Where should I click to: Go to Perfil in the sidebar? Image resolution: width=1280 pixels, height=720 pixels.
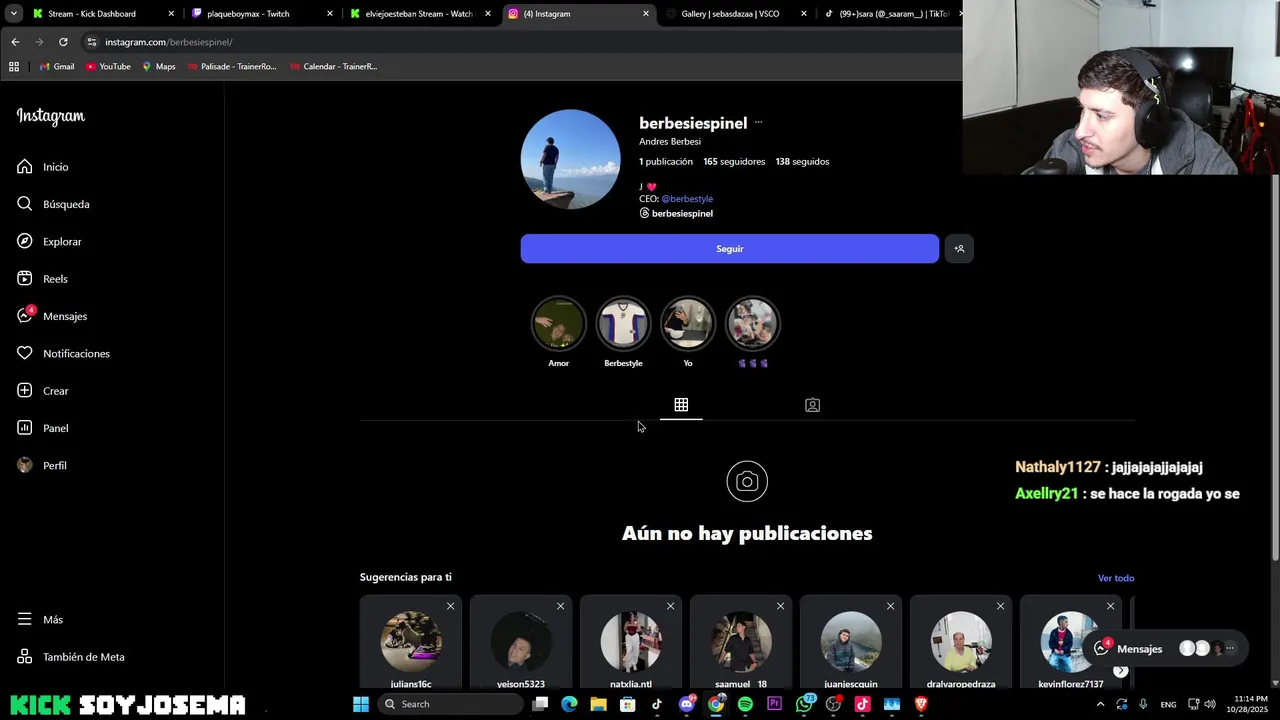pos(42,466)
